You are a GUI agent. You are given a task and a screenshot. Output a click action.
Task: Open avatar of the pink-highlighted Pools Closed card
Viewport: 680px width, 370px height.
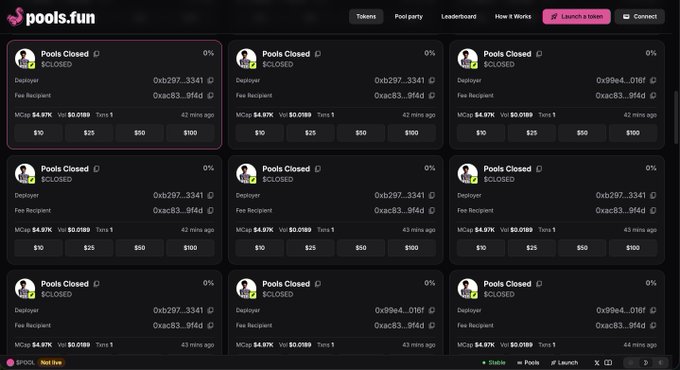25,59
